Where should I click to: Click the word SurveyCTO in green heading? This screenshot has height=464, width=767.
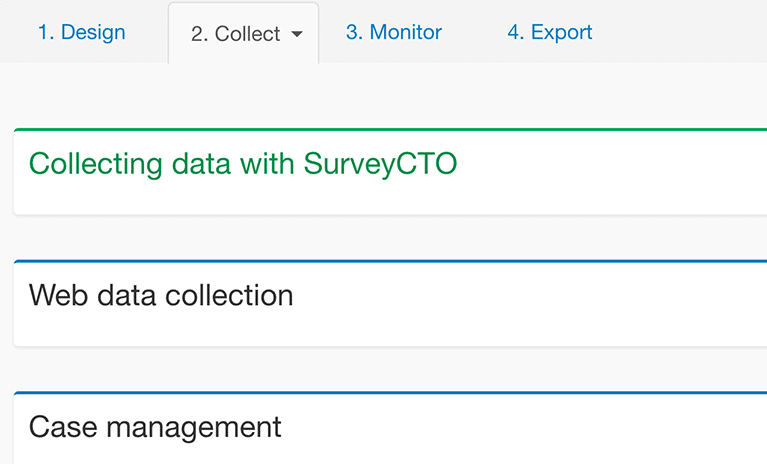coord(381,164)
